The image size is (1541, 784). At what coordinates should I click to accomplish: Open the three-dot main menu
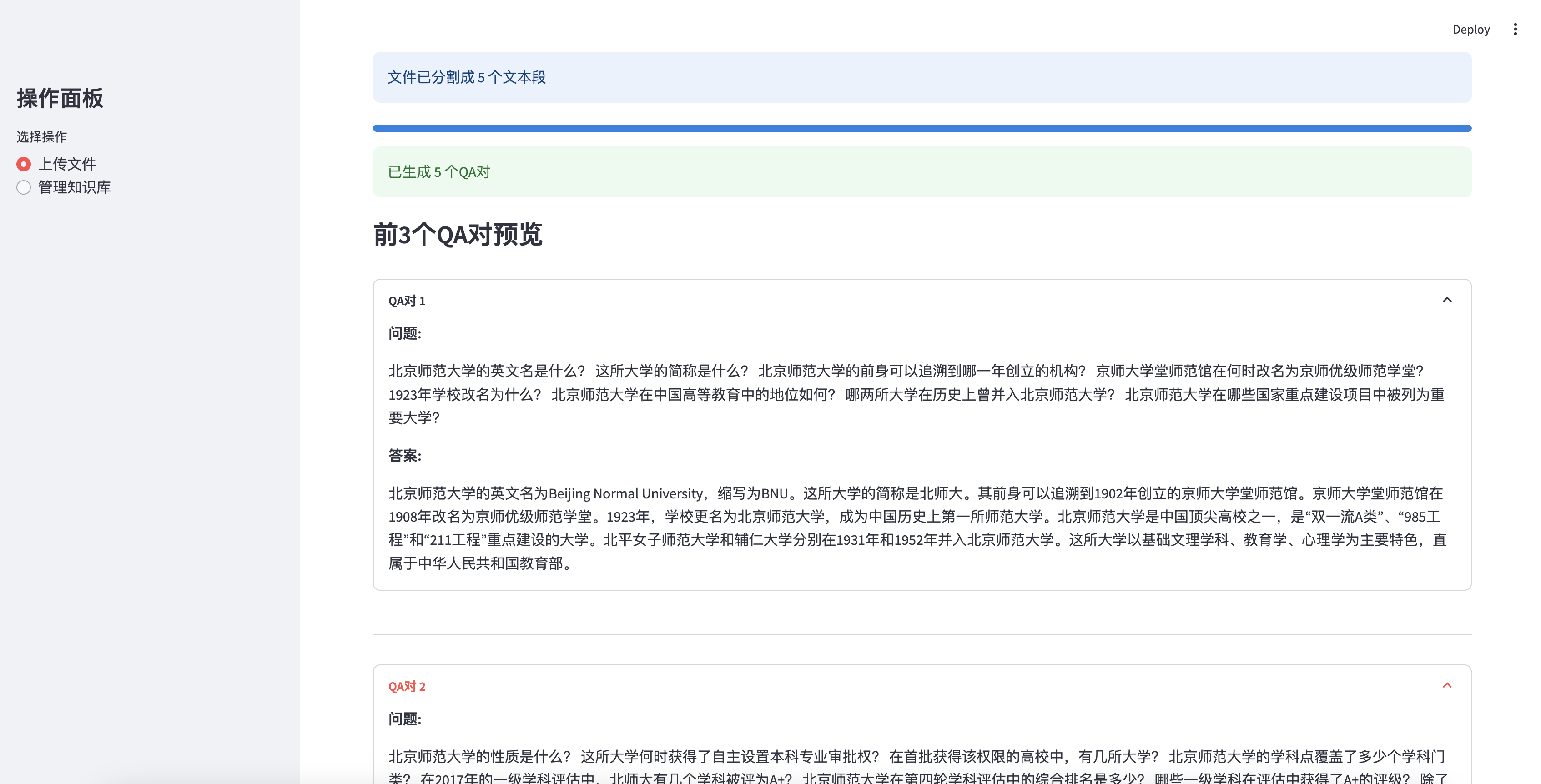1515,29
